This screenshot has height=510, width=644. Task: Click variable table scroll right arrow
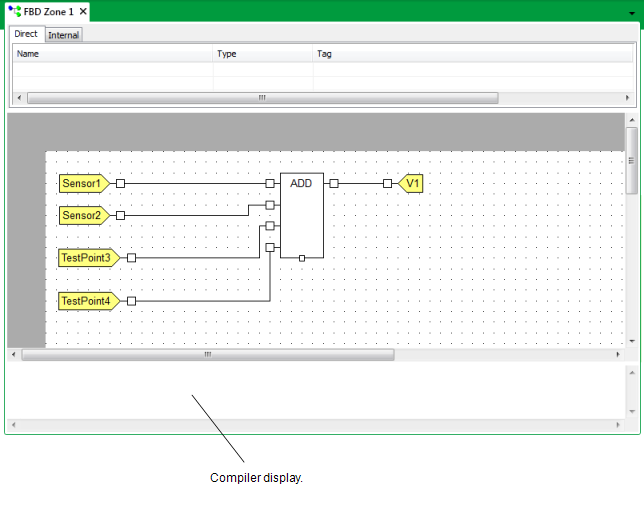click(x=627, y=98)
